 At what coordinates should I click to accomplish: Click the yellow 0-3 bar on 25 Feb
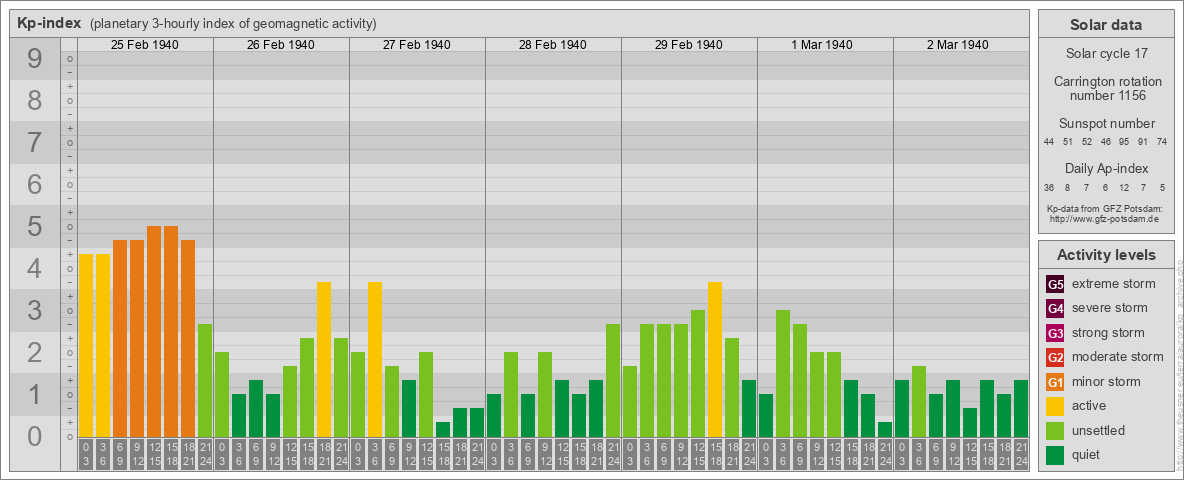tap(86, 346)
